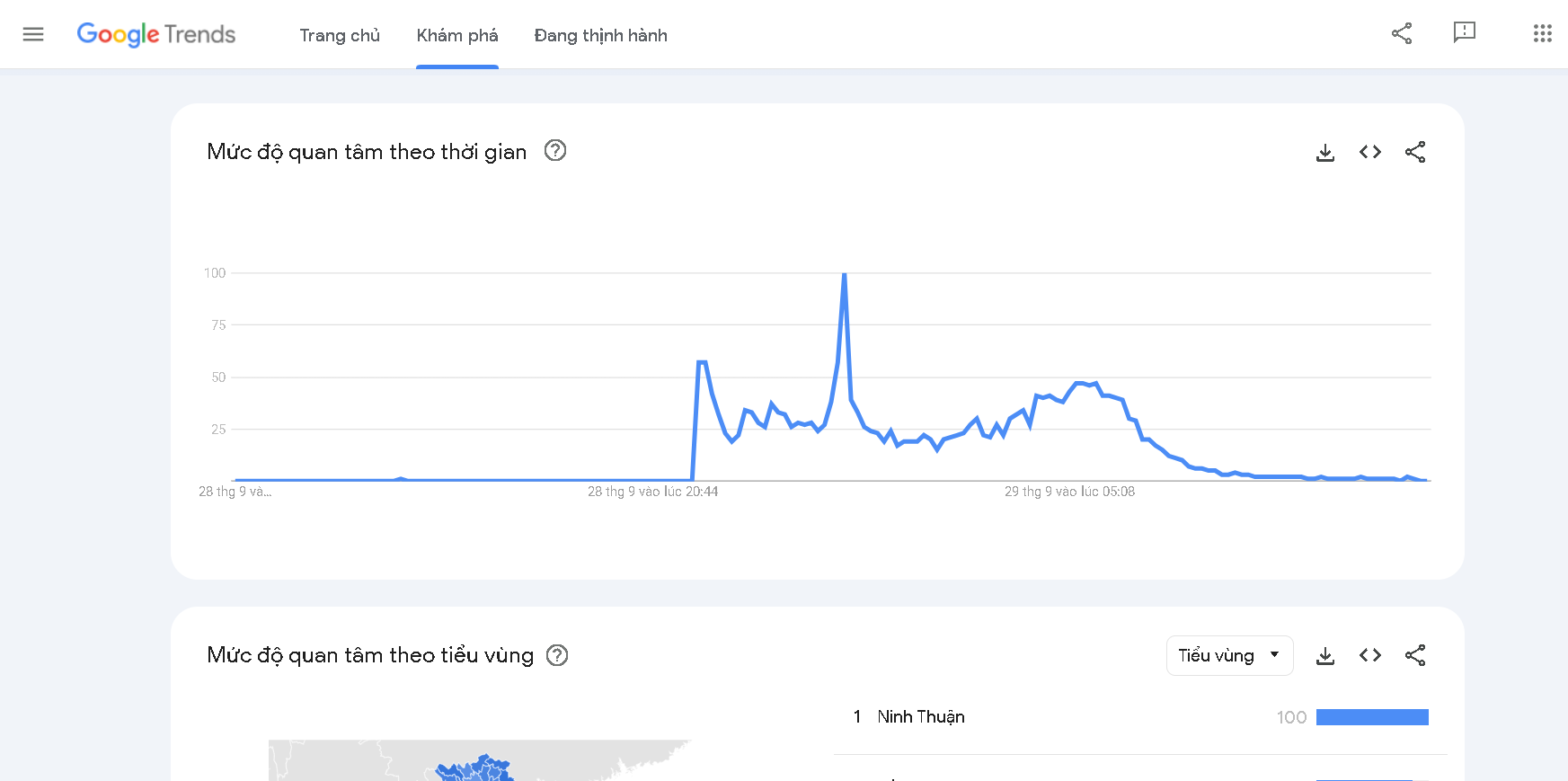Open Đang thịnh hành tab
1568x781 pixels.
click(x=600, y=35)
